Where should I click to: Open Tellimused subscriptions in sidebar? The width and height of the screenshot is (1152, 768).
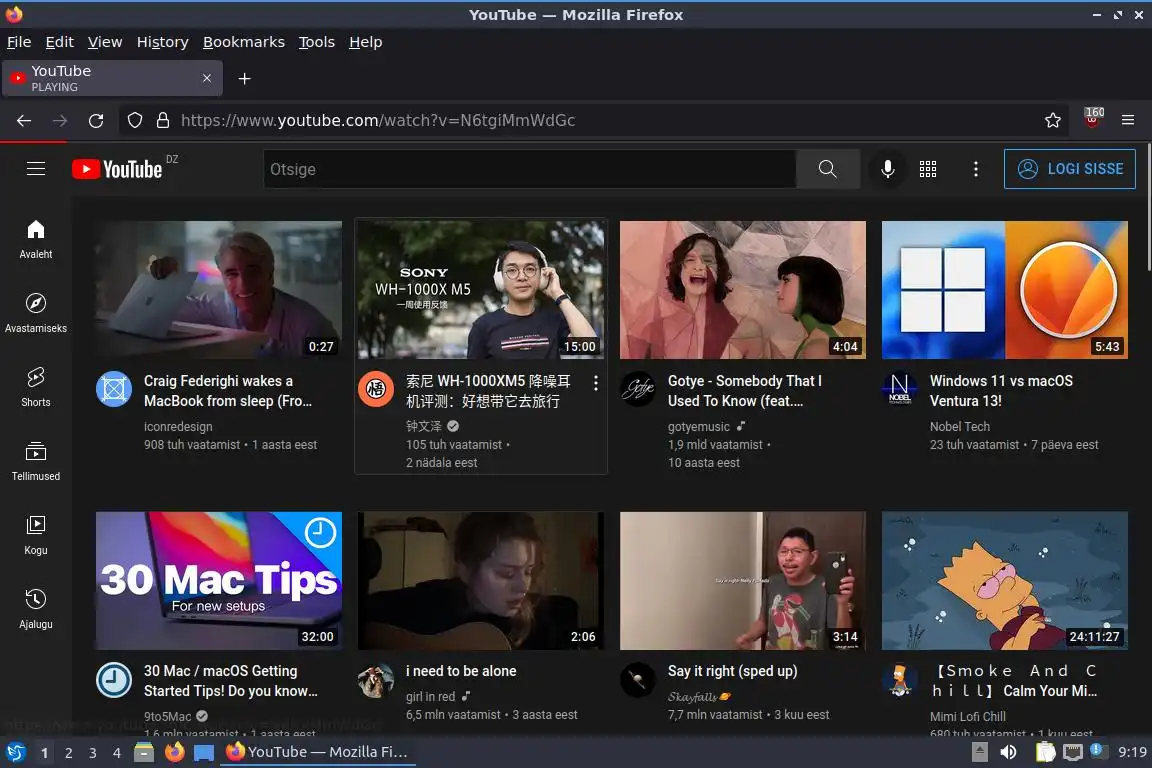36,462
